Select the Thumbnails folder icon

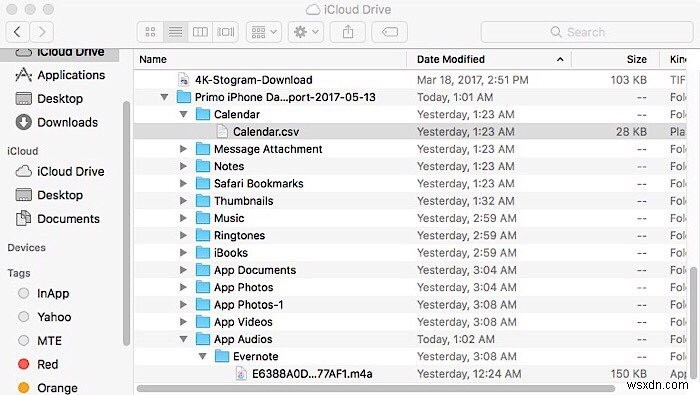pos(203,201)
